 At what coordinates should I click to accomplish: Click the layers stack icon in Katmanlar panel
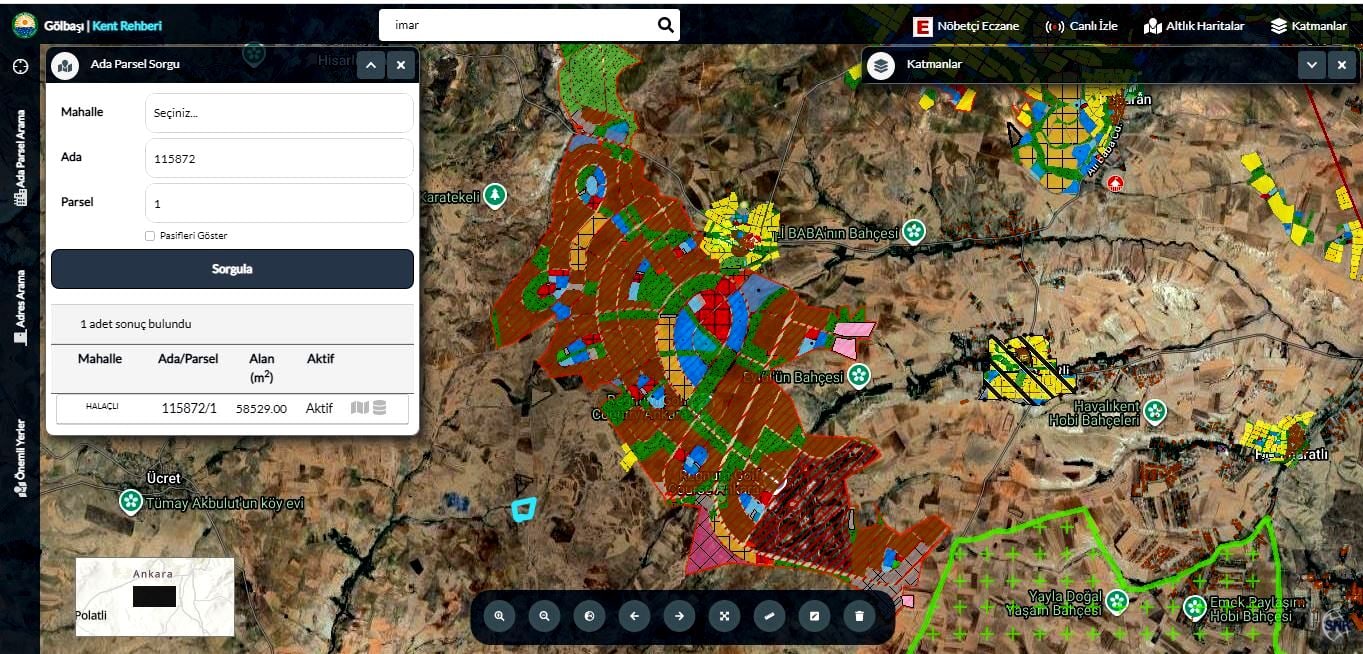coord(881,66)
